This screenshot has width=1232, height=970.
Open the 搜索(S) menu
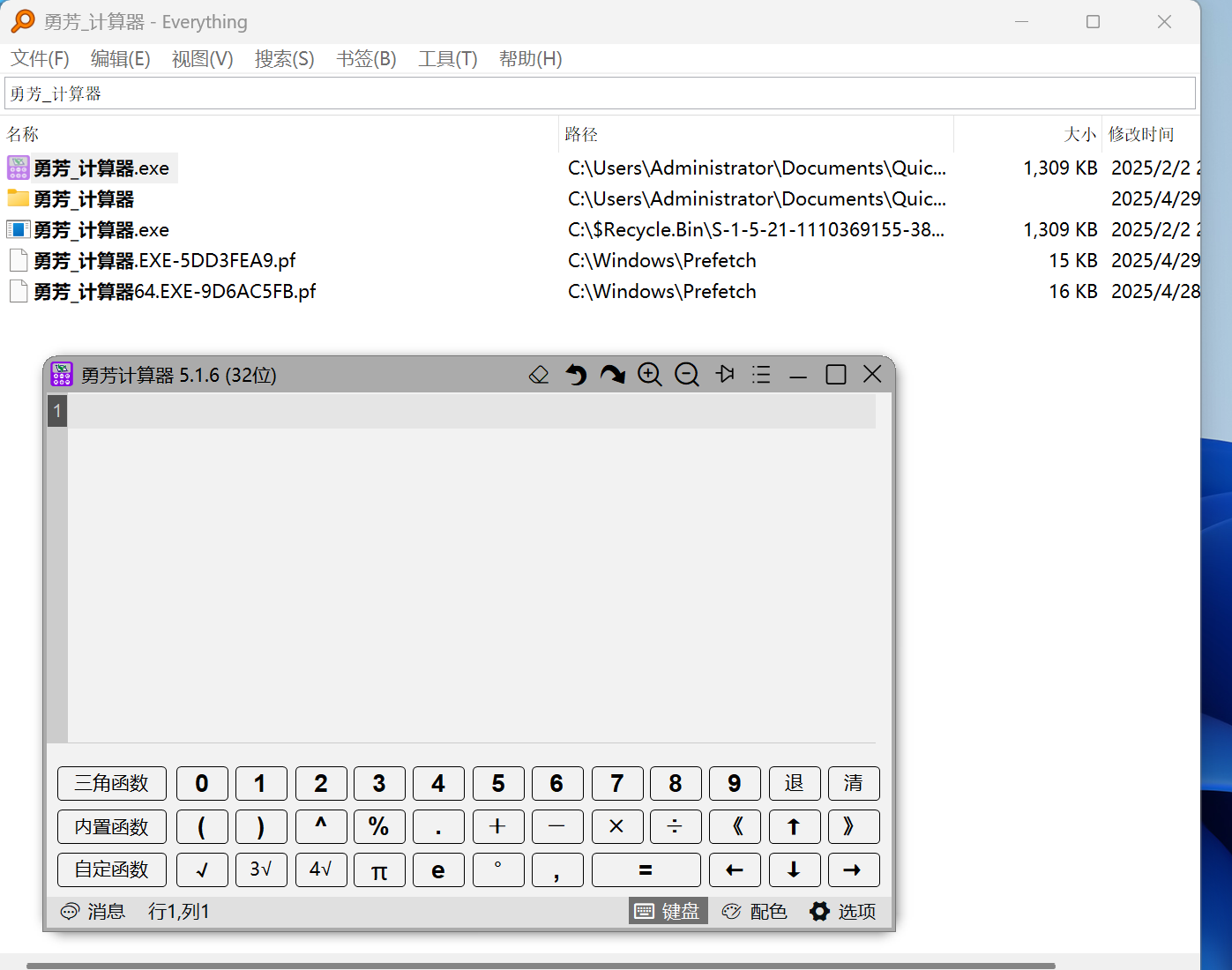(x=285, y=59)
